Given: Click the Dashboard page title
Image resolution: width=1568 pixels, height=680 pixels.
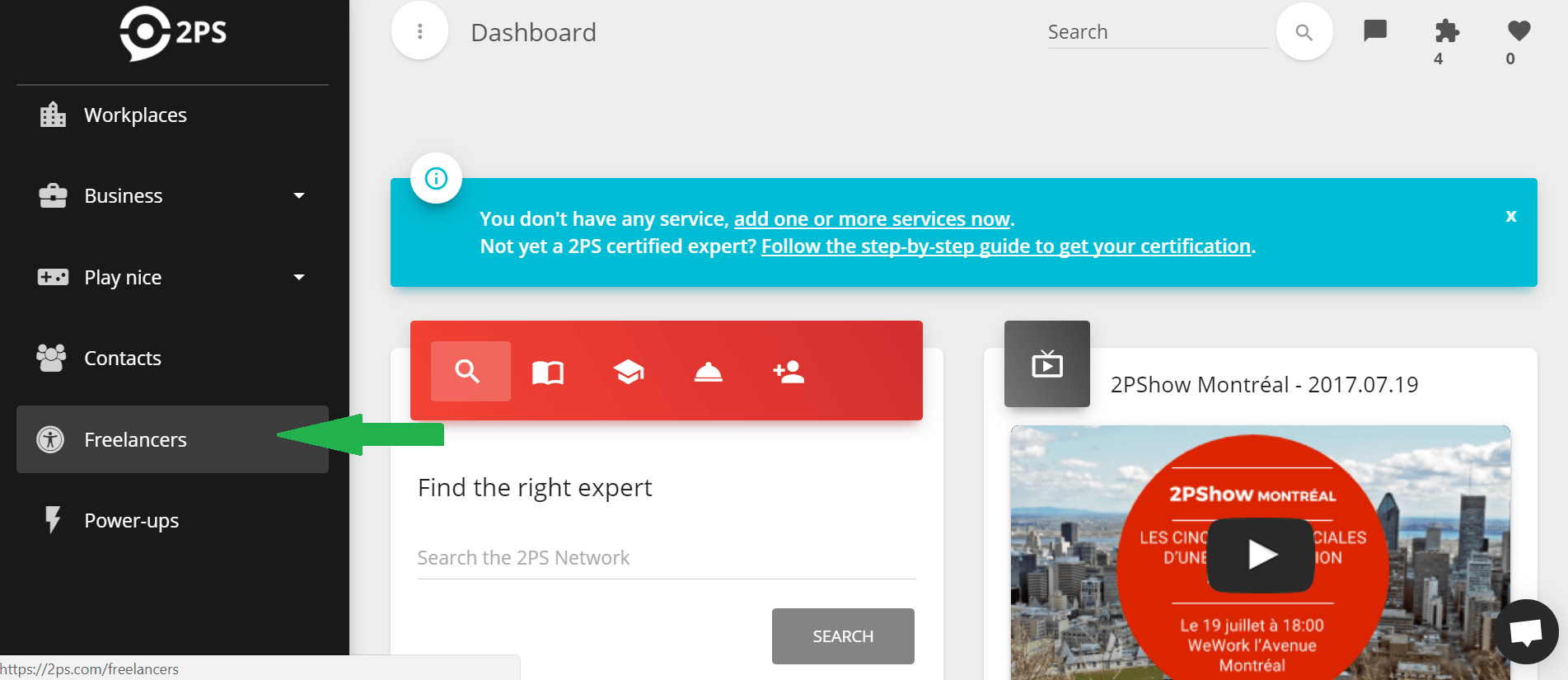Looking at the screenshot, I should click(533, 32).
